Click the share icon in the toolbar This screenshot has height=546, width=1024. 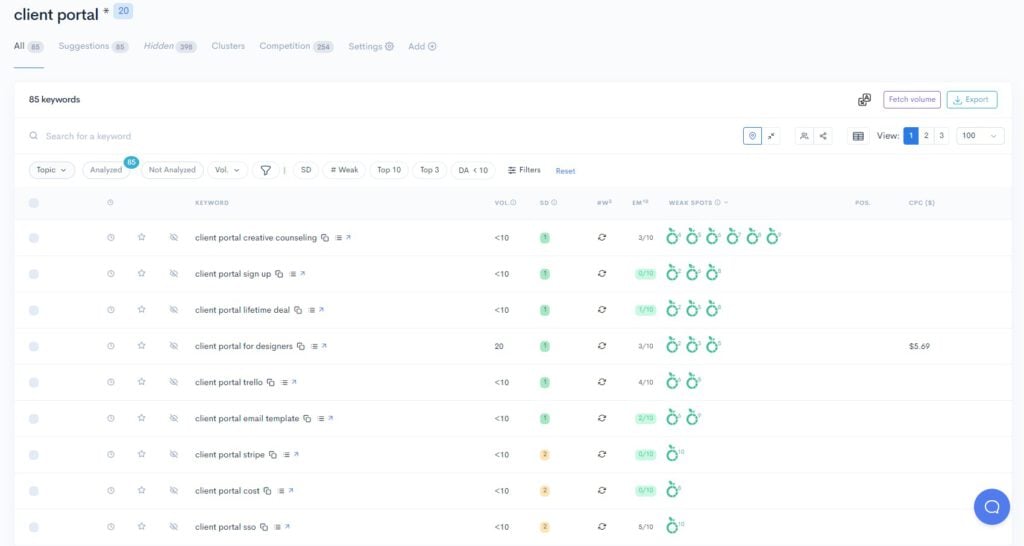pos(824,136)
